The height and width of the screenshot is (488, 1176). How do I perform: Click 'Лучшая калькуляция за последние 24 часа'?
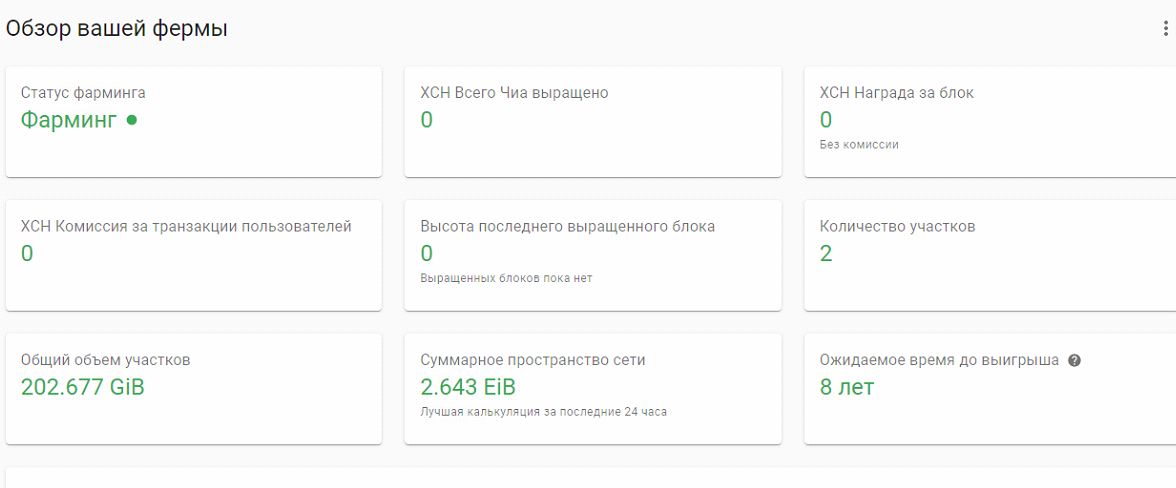click(x=544, y=412)
